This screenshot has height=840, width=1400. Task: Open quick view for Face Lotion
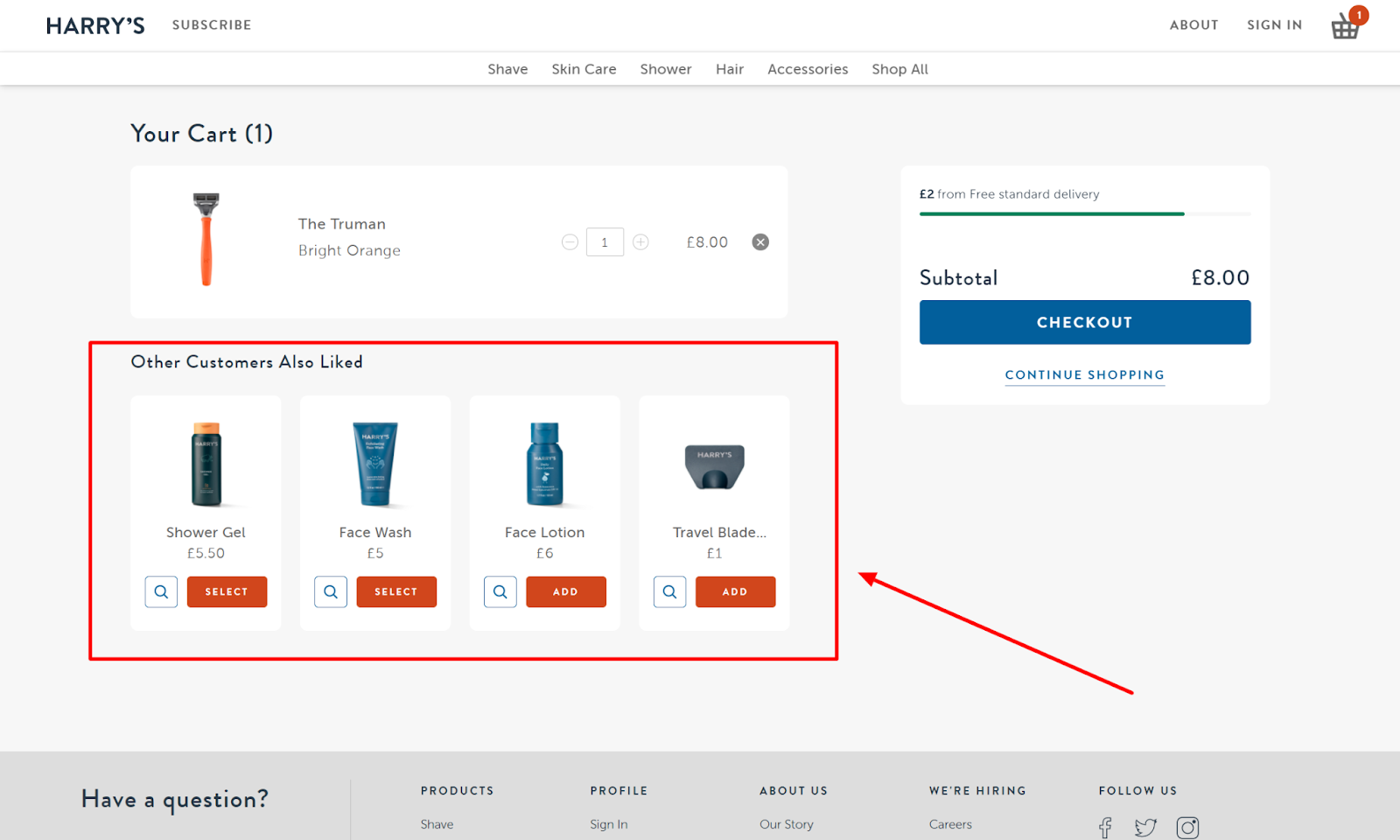point(500,591)
